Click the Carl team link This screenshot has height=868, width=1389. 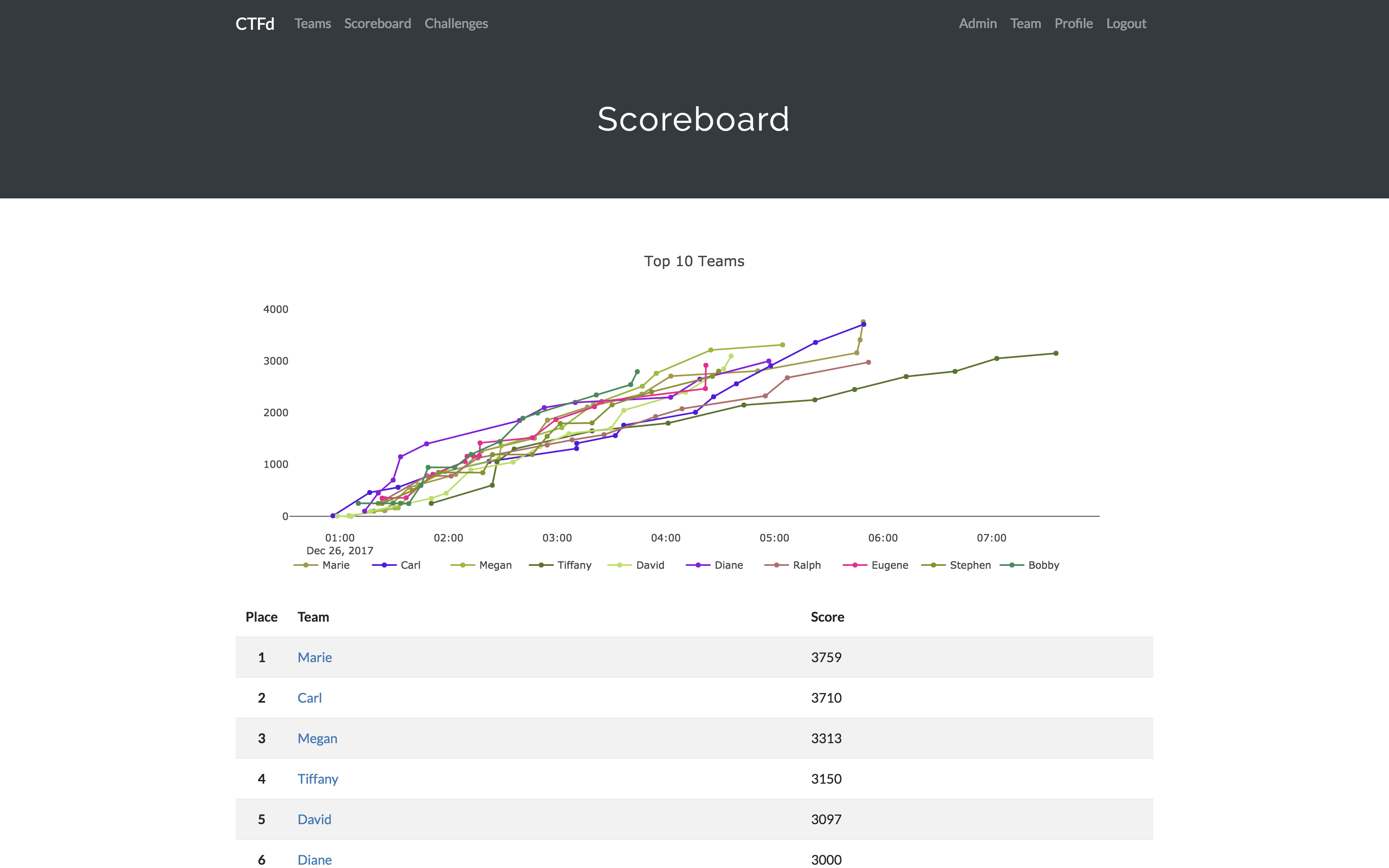pos(309,697)
